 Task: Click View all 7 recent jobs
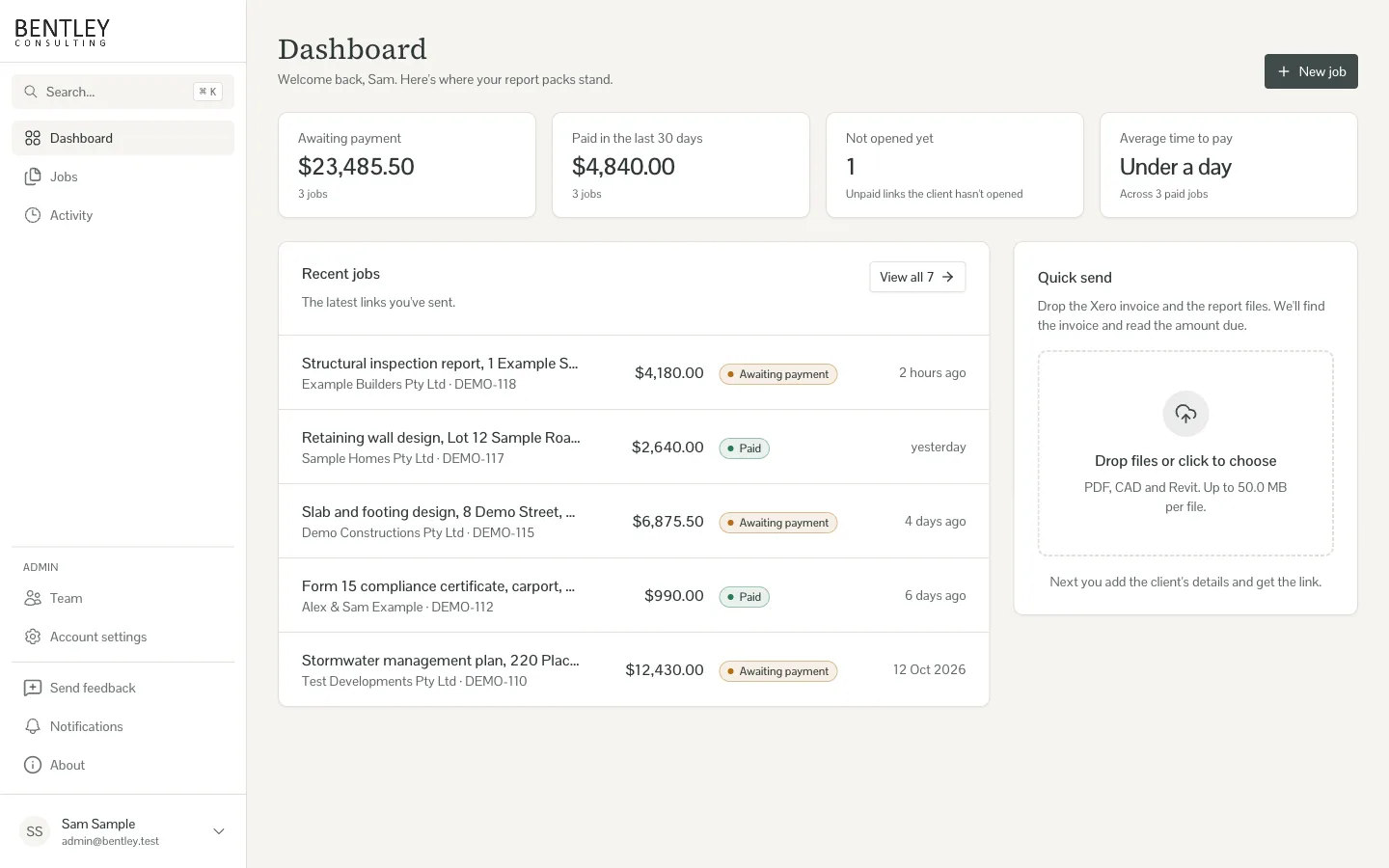tap(917, 277)
